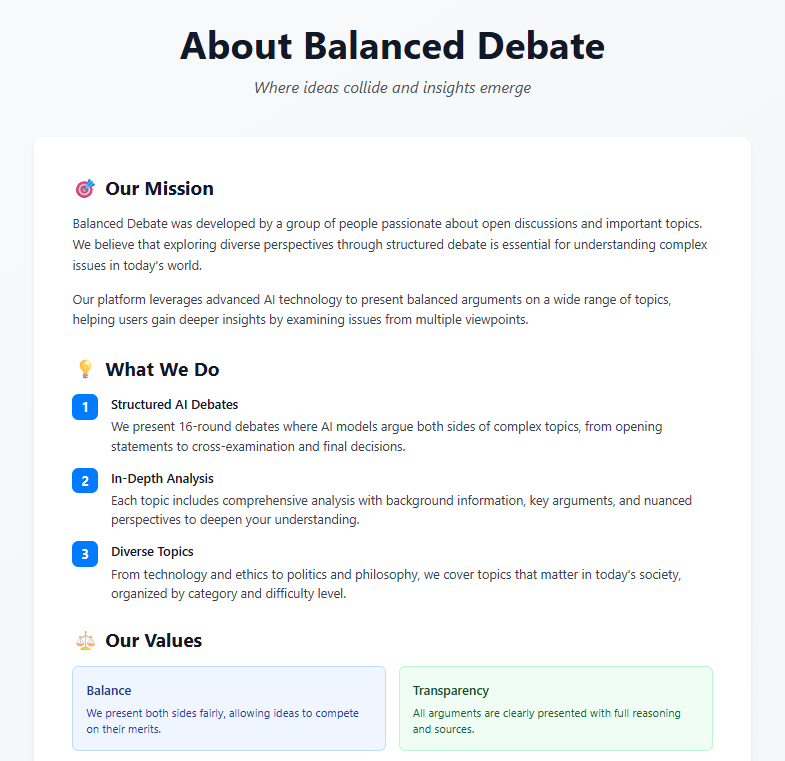The height and width of the screenshot is (761, 785).
Task: Click the Our Values heading
Action: tap(153, 641)
